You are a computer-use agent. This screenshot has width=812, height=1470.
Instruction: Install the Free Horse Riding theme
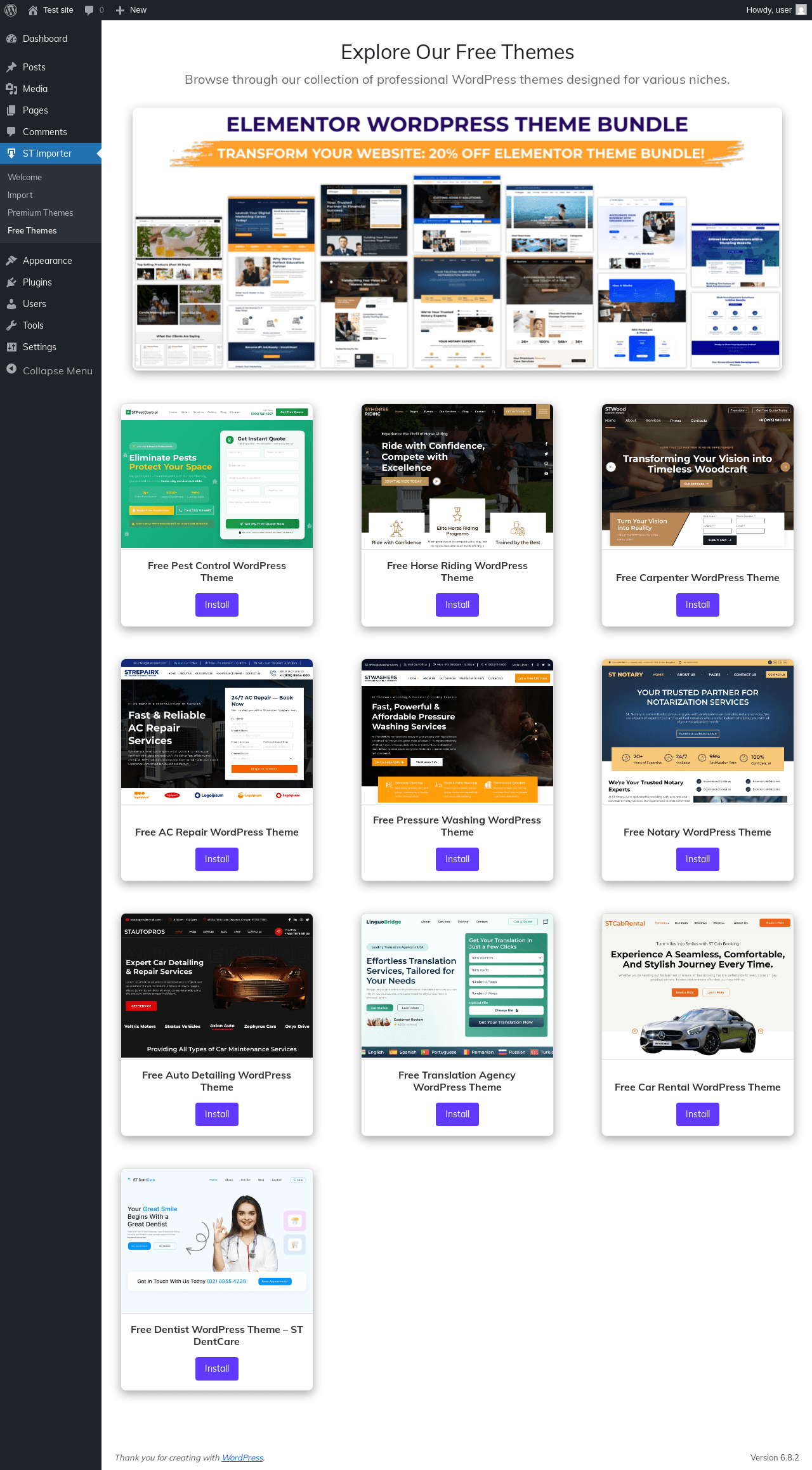coord(457,605)
